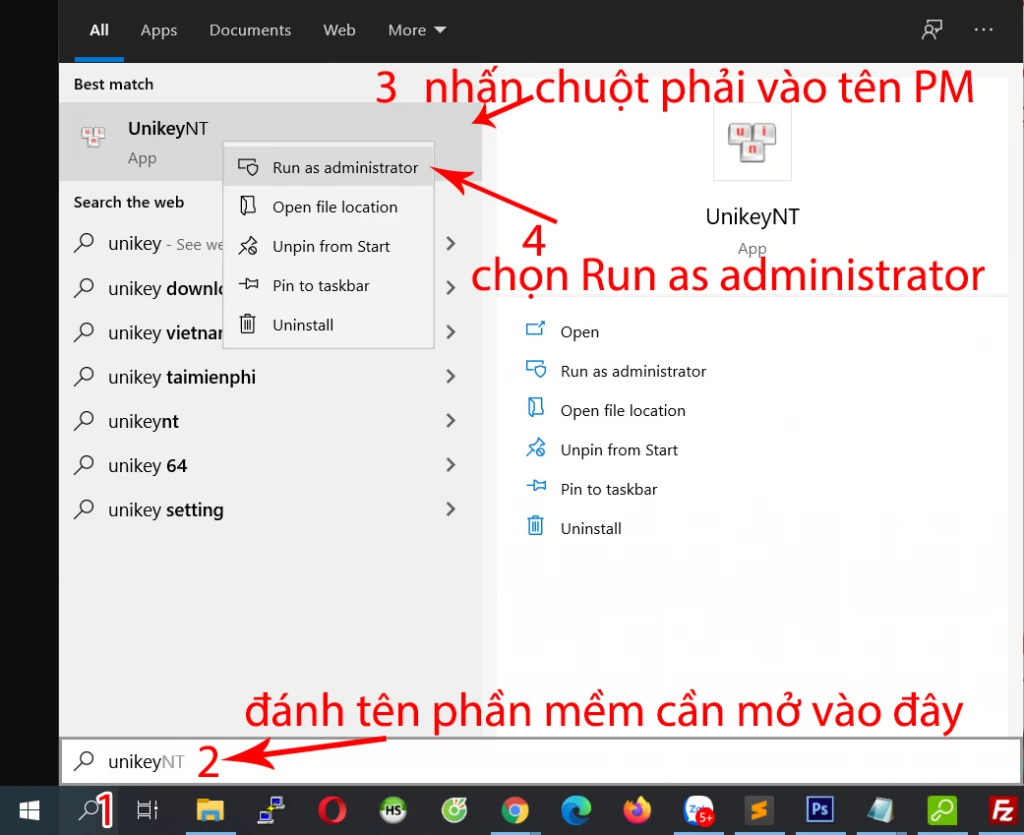The image size is (1024, 835).
Task: Choose Pin to taskbar in context menu
Action: coord(328,285)
